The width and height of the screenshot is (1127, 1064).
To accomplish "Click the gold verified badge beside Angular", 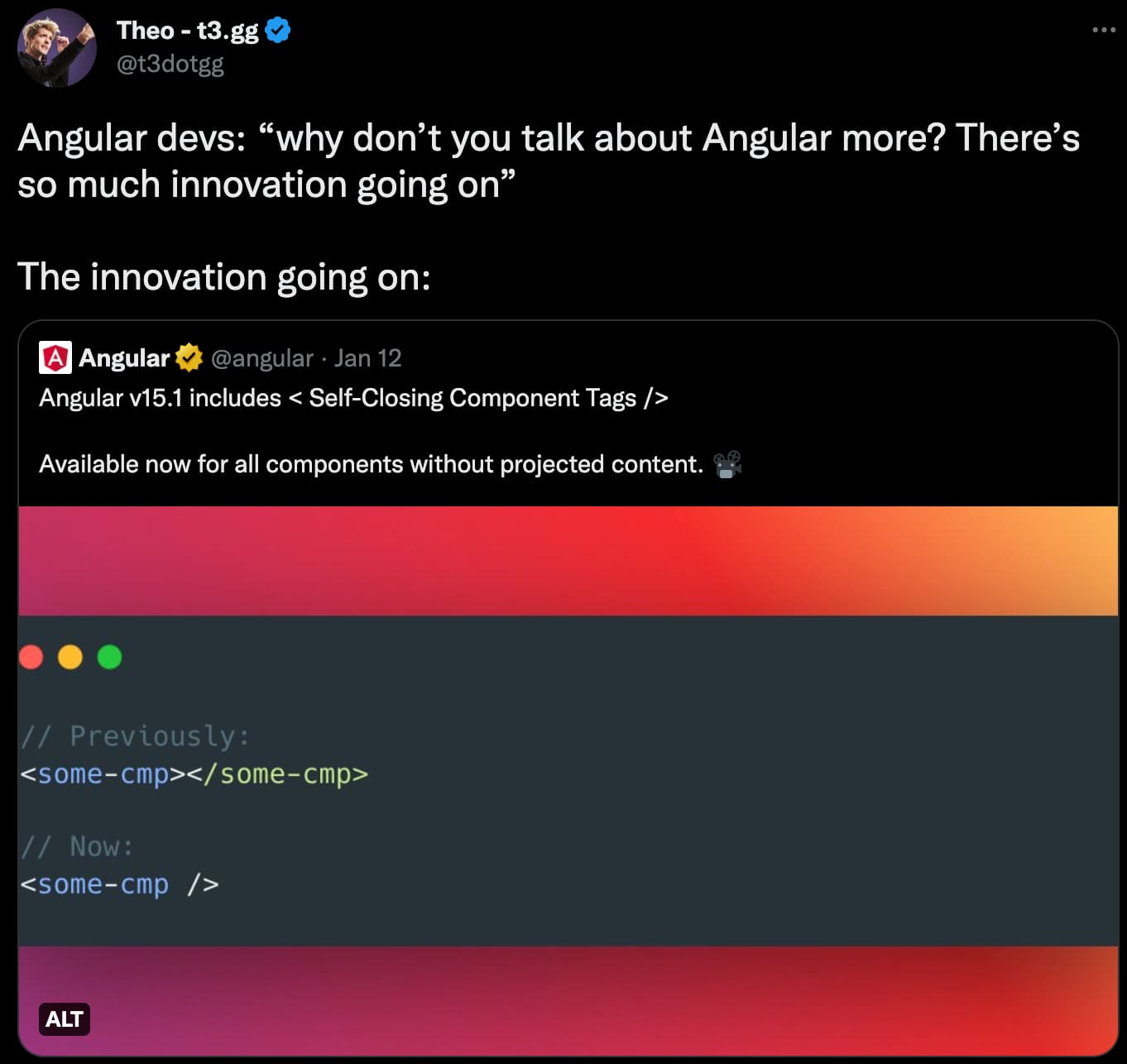I will [189, 357].
